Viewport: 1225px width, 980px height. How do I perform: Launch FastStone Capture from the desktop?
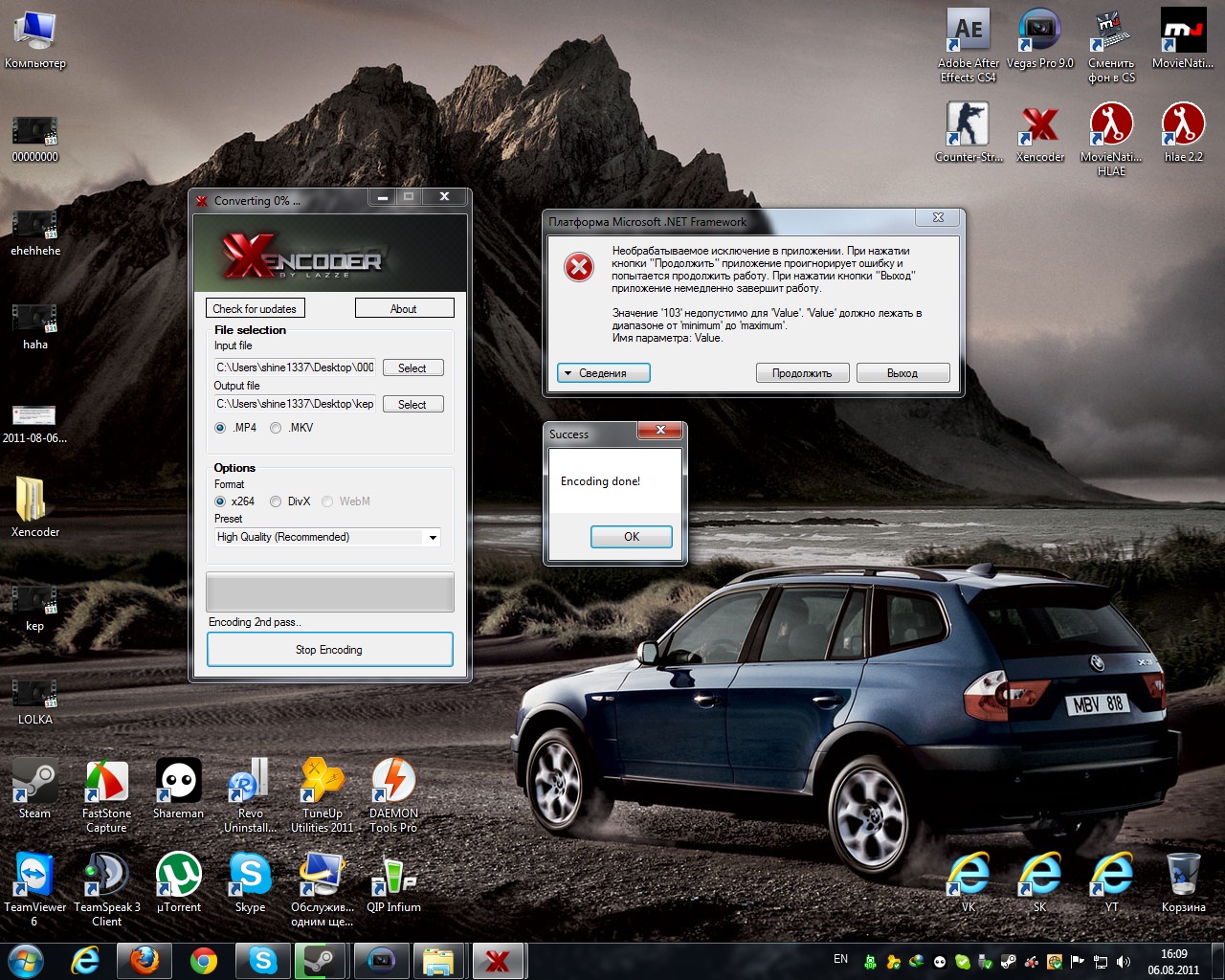click(106, 795)
